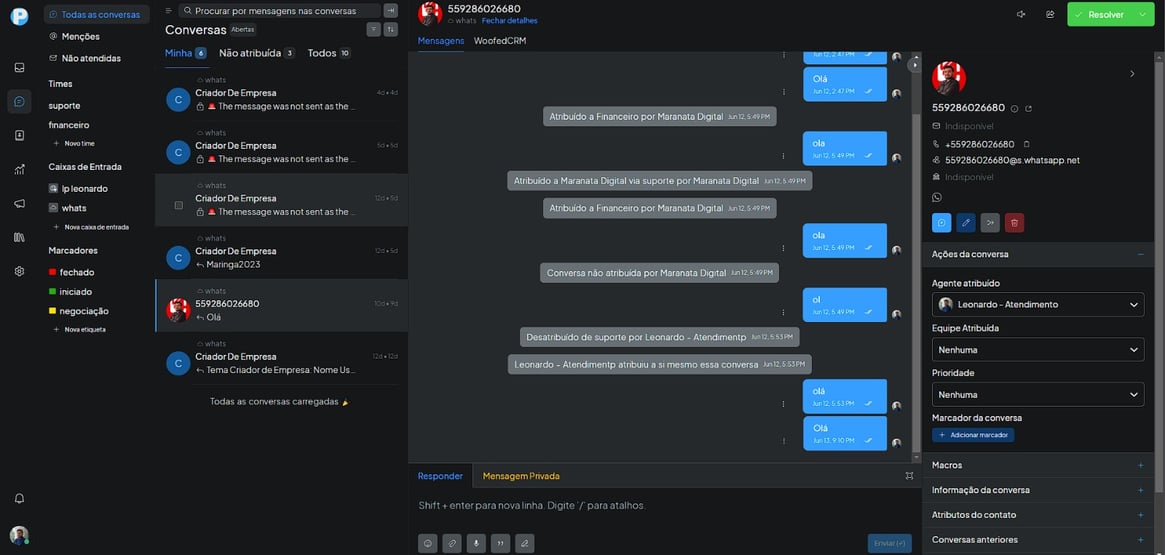Open the Agente atribuído dropdown
Viewport: 1165px width, 555px height.
tap(1038, 305)
